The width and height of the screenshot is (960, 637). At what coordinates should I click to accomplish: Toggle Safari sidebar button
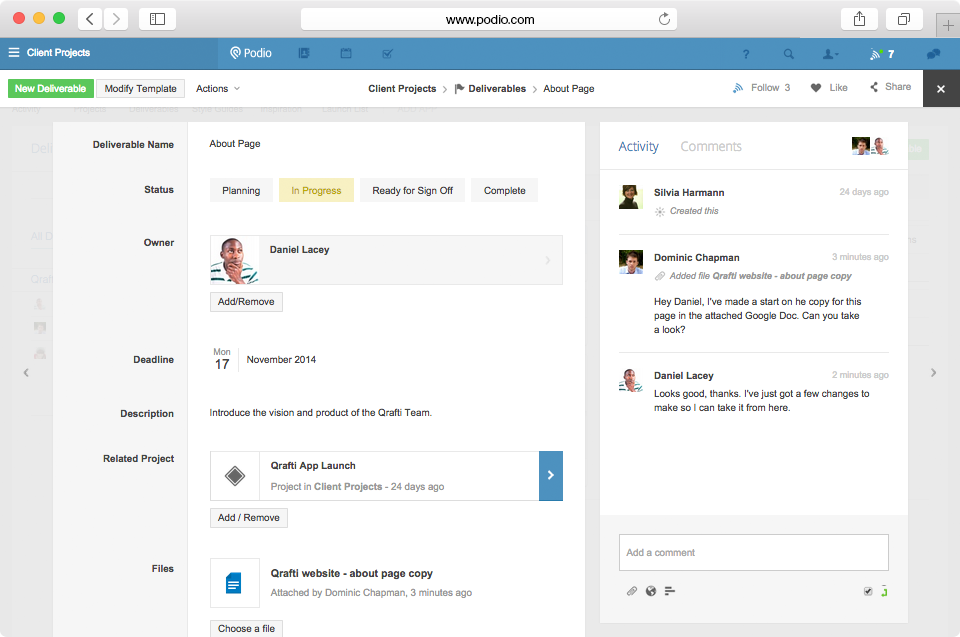157,19
